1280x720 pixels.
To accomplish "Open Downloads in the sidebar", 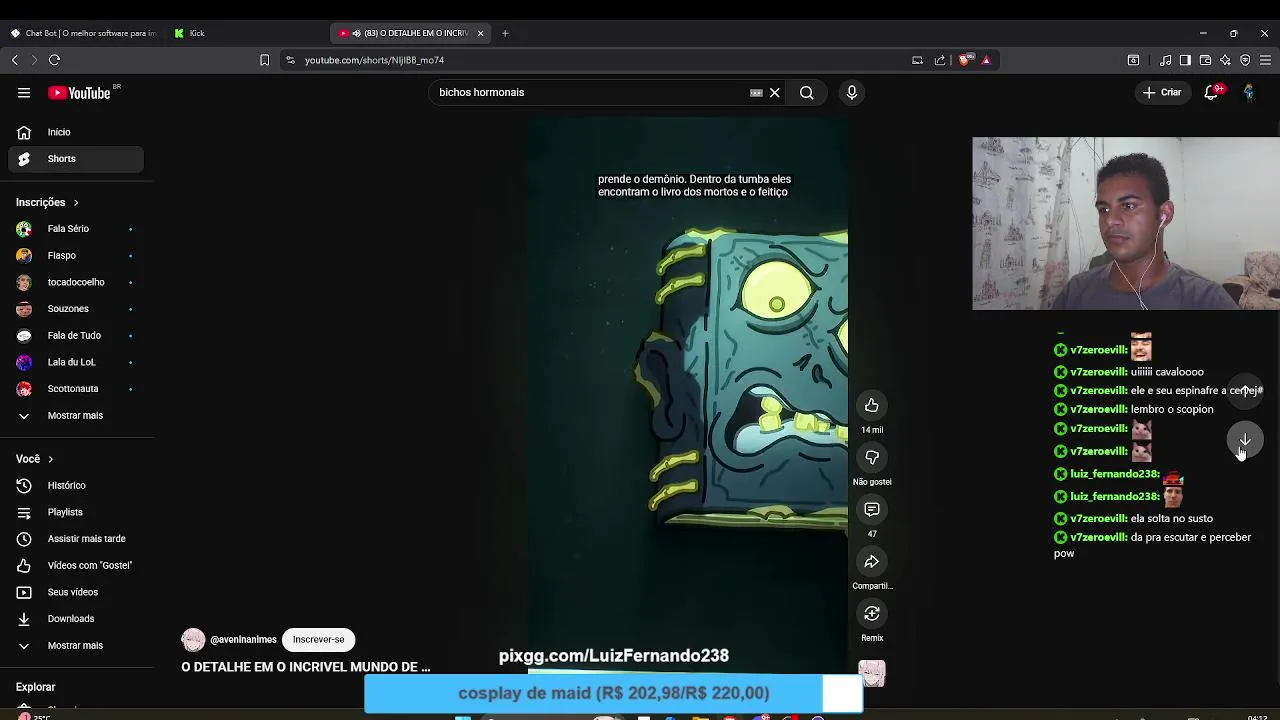I will (x=76, y=619).
